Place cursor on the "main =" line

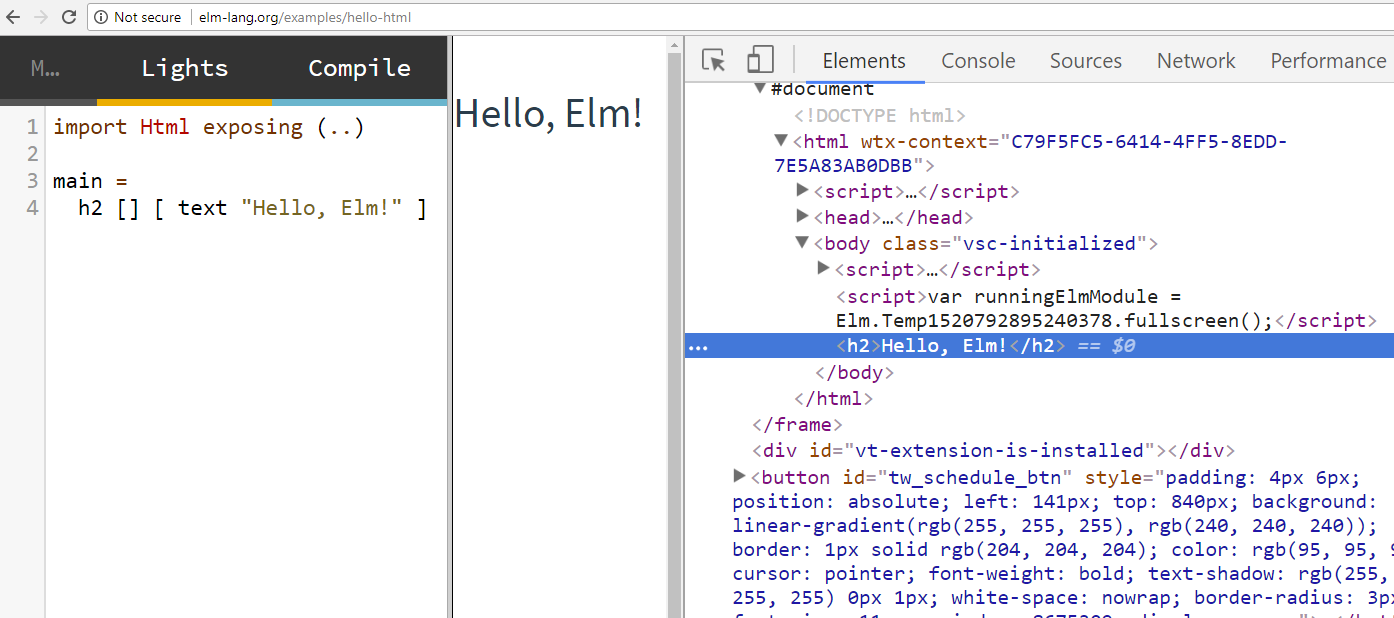tap(91, 181)
